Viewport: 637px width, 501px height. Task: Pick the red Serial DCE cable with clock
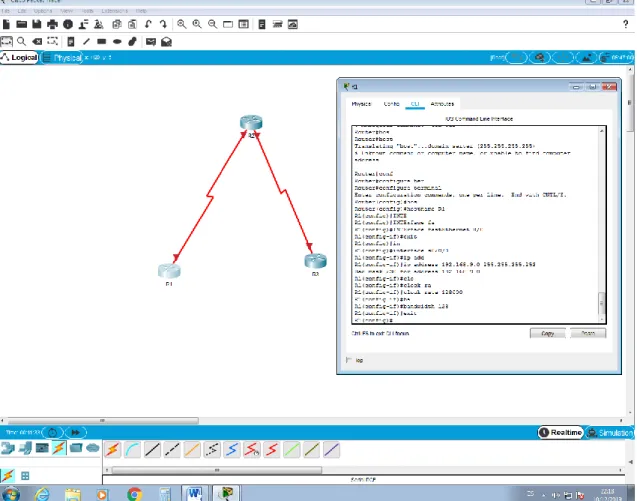point(252,450)
